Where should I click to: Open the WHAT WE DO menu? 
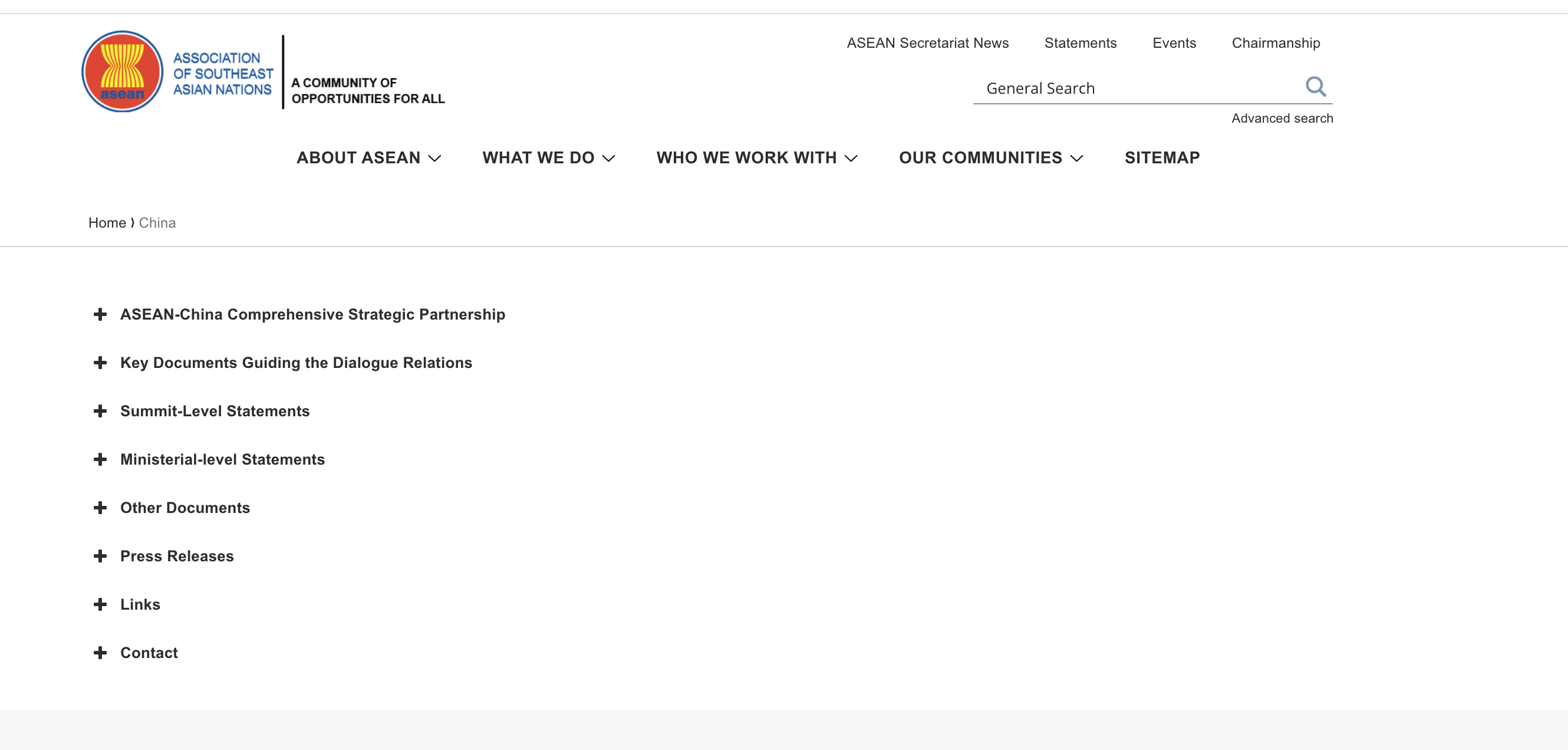point(548,157)
